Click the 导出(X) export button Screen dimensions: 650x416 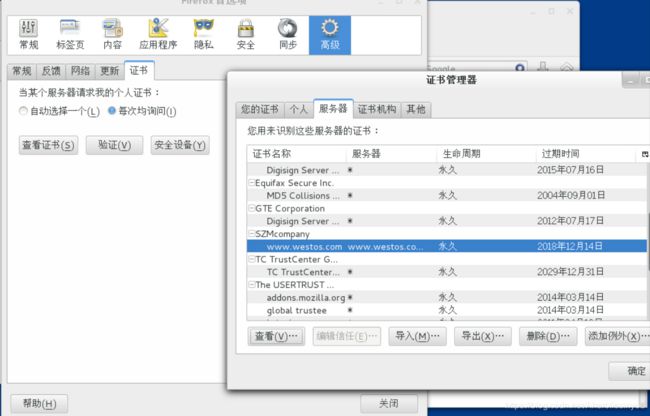(483, 336)
